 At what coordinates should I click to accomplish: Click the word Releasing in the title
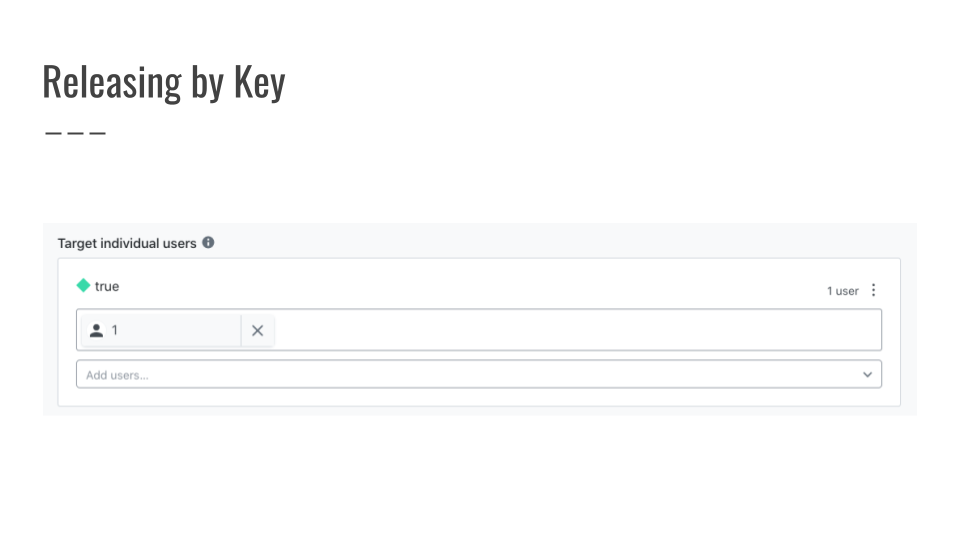pyautogui.click(x=112, y=83)
